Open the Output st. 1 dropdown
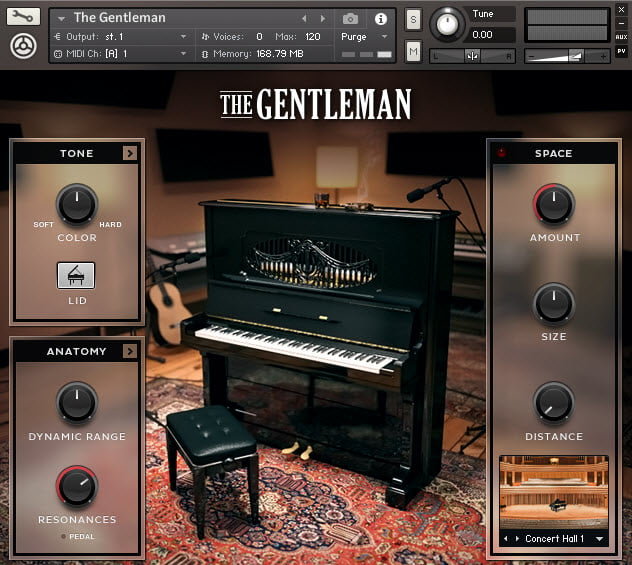Viewport: 632px width, 565px height. point(121,37)
